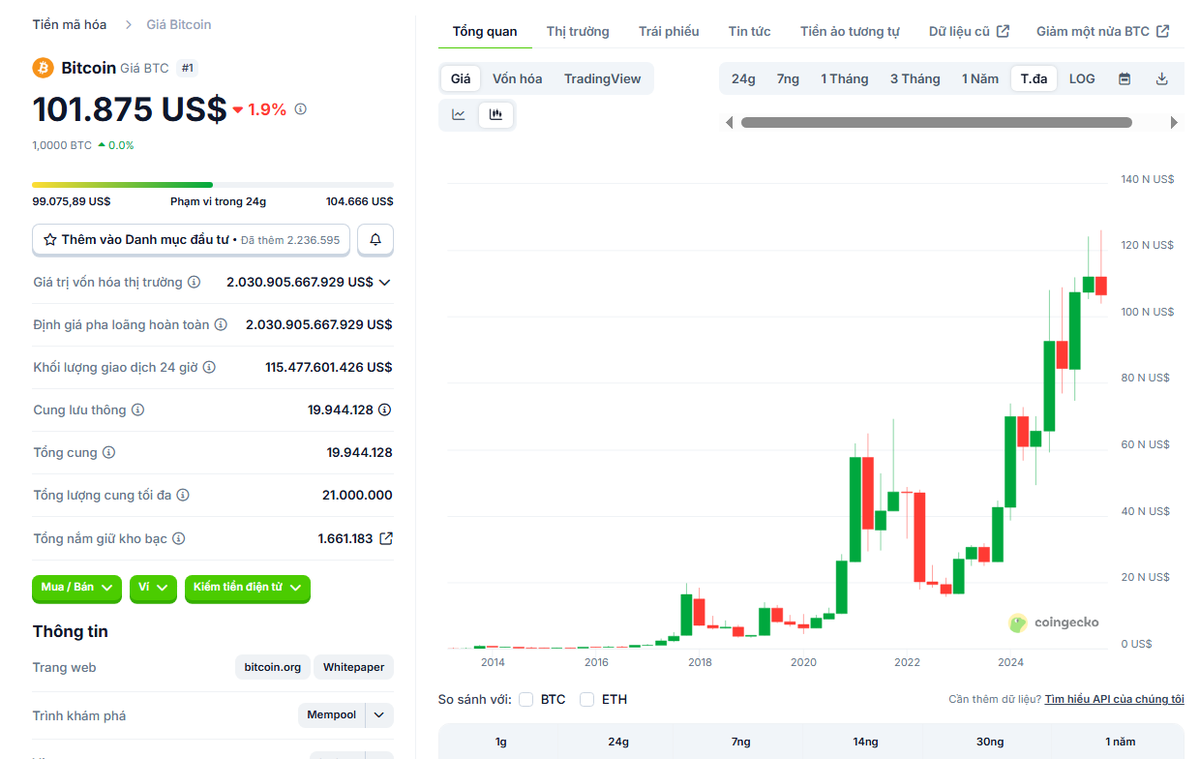Viewport: 1200px width, 759px height.
Task: Select the Giá chart mode
Action: [x=461, y=79]
